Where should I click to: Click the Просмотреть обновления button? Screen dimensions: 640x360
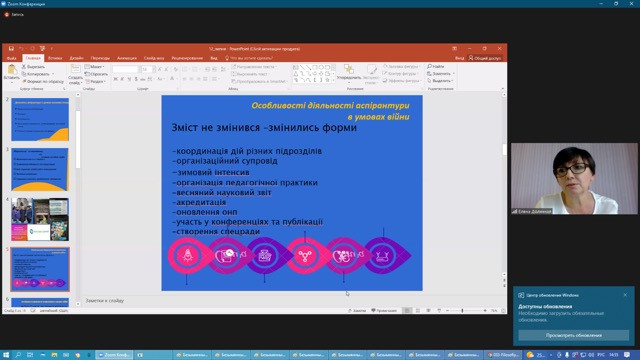[x=573, y=335]
